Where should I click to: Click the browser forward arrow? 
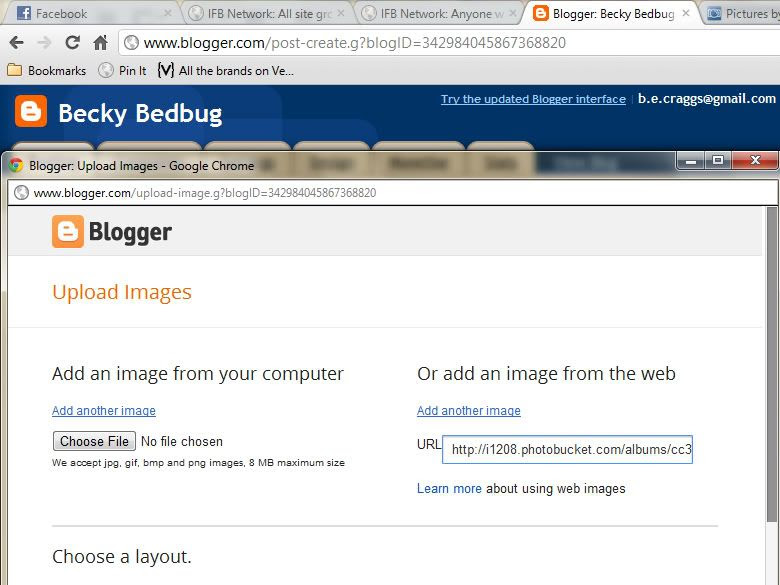44,43
